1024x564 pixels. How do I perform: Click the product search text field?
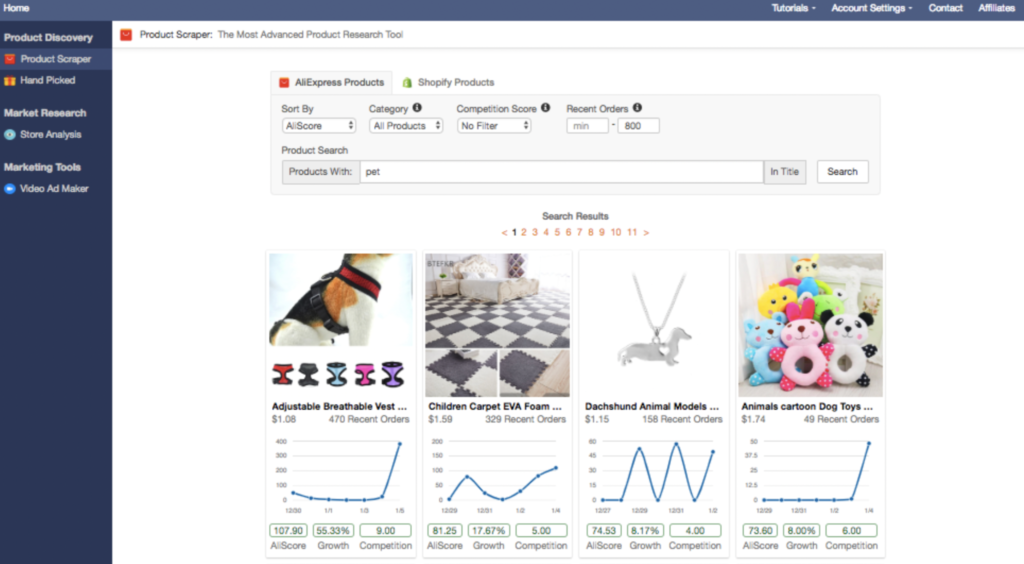point(561,172)
